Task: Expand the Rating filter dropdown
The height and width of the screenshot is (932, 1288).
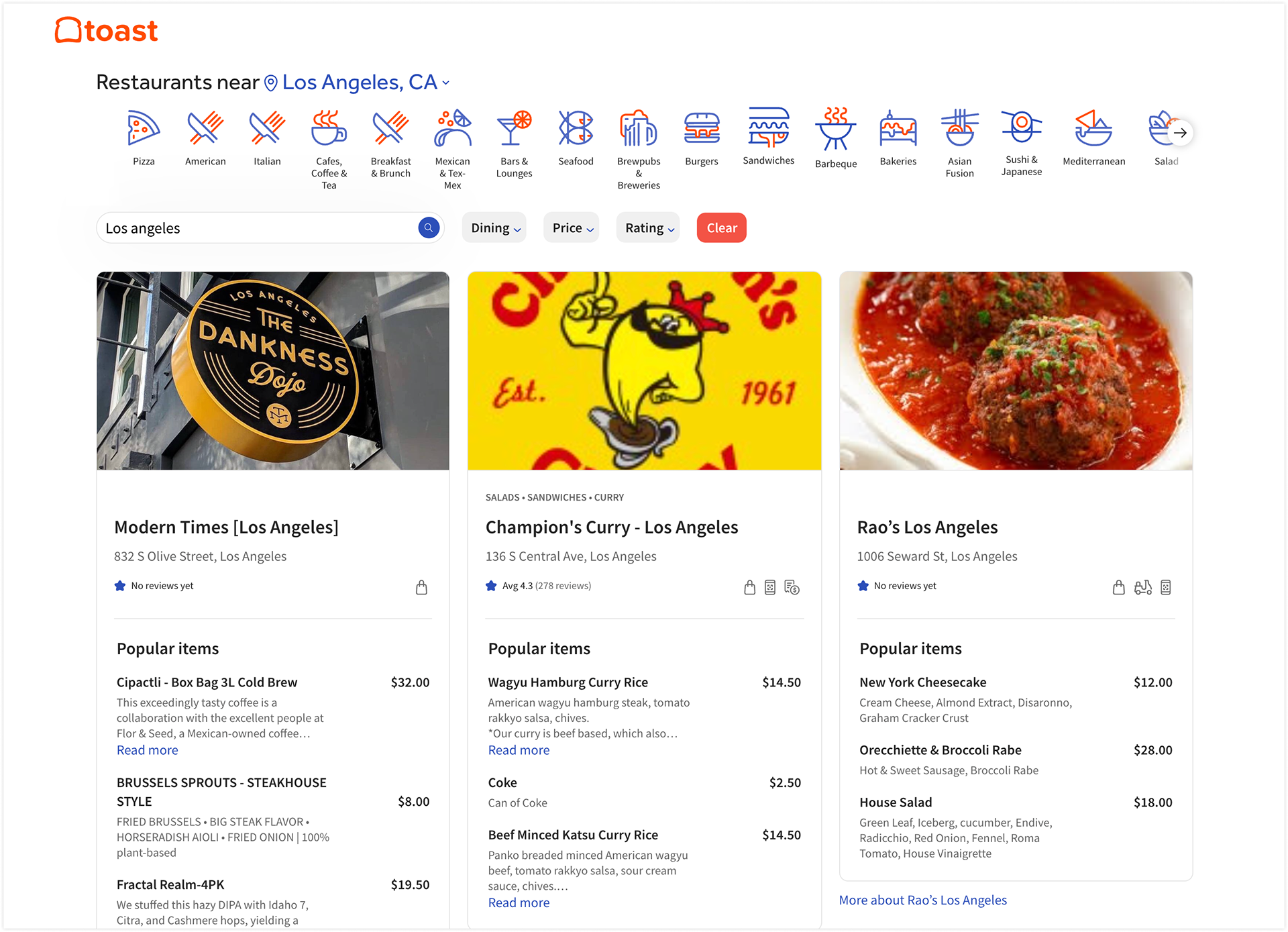Action: tap(648, 228)
